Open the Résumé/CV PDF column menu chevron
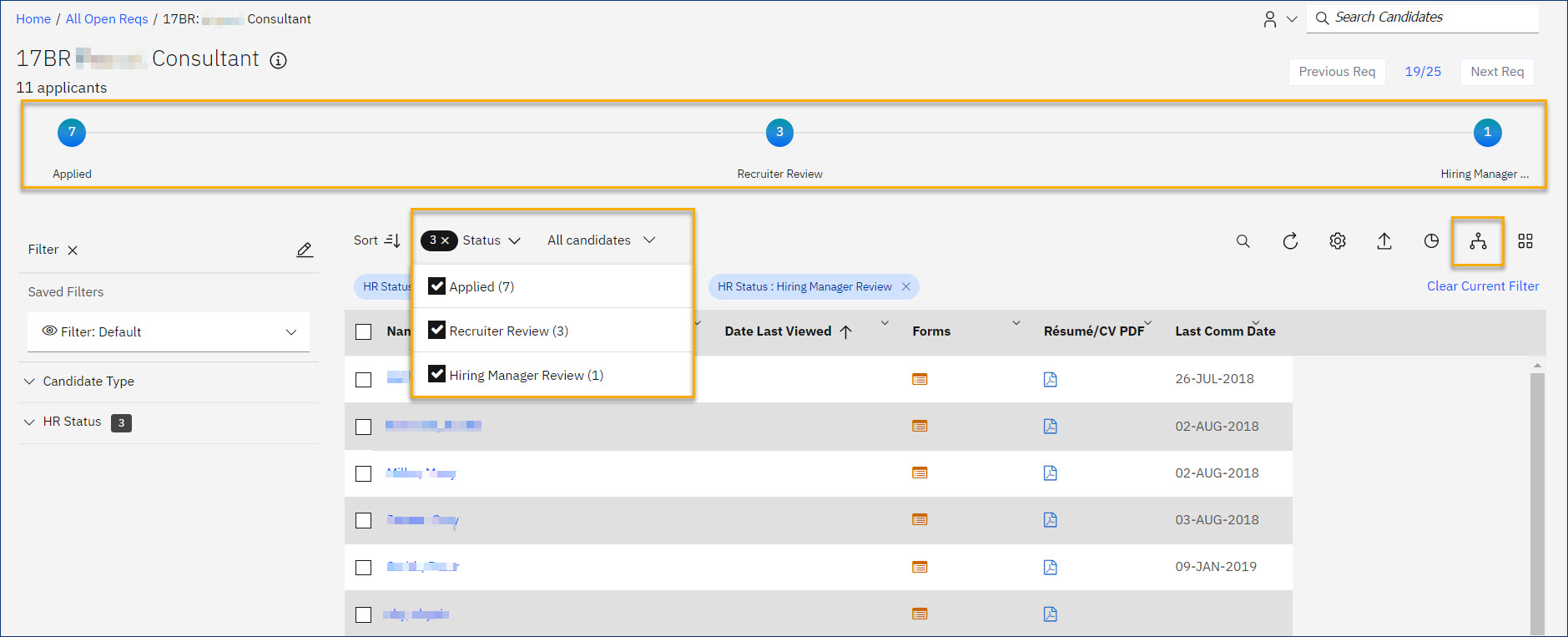 pyautogui.click(x=1147, y=323)
